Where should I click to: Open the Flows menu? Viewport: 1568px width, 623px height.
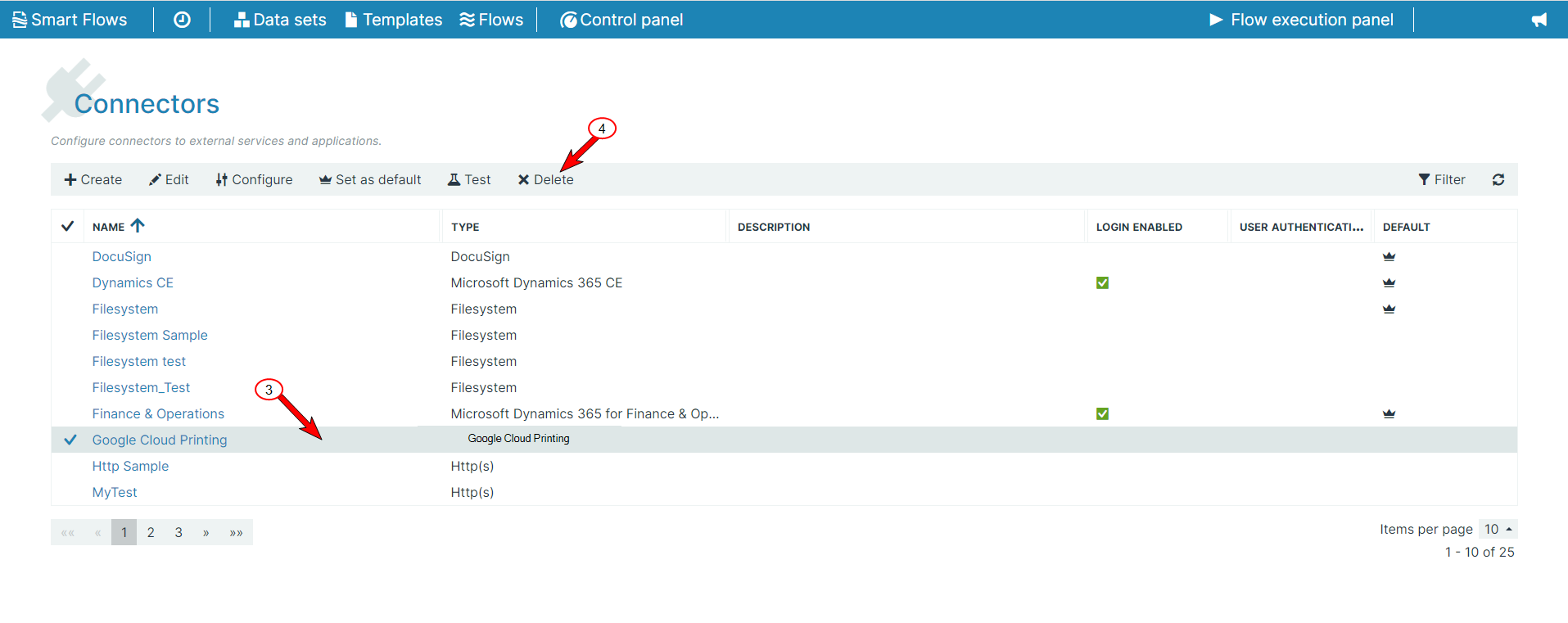[x=491, y=20]
